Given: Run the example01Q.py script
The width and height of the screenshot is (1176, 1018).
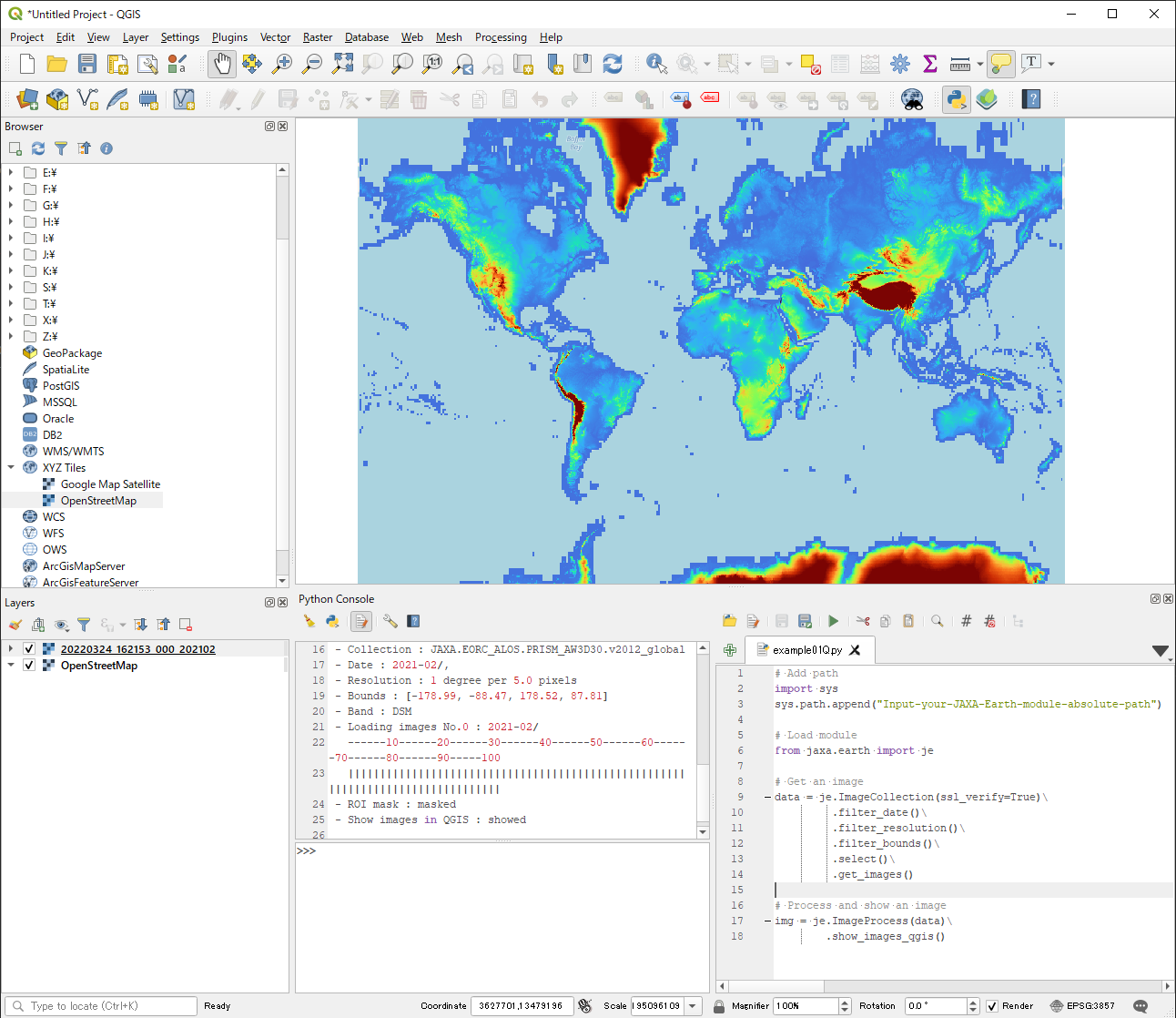Looking at the screenshot, I should [x=834, y=620].
